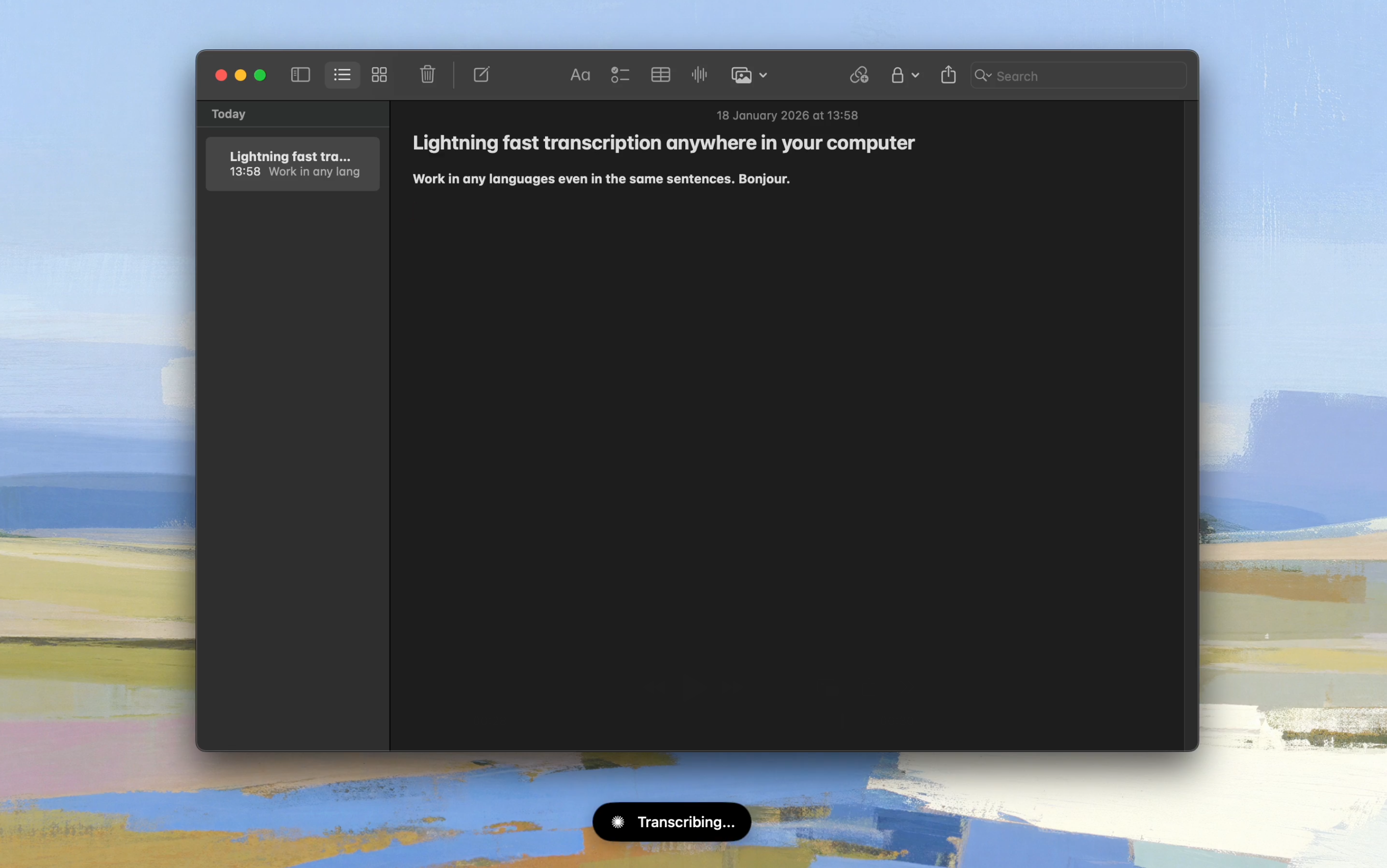This screenshot has height=868, width=1387.
Task: Open the media insert dropdown chevron
Action: pos(763,74)
